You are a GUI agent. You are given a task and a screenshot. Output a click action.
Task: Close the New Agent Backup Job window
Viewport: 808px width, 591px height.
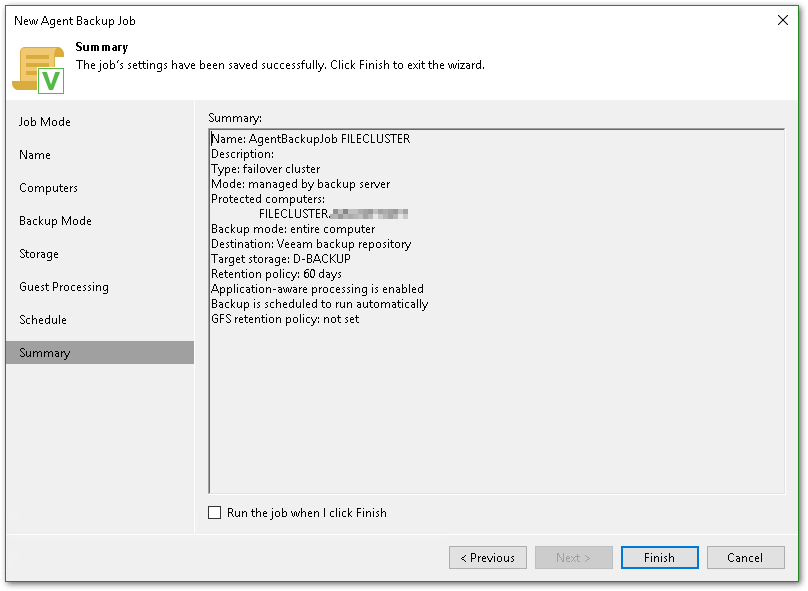[x=782, y=20]
